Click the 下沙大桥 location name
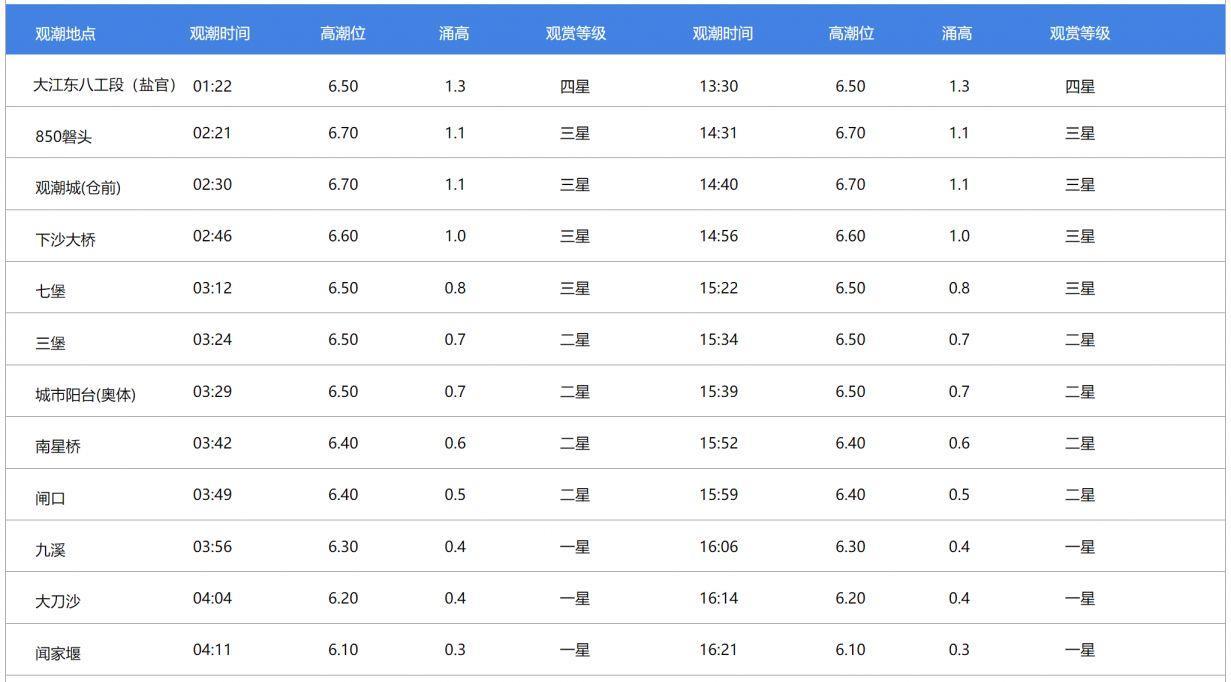1231x682 pixels. tap(65, 240)
